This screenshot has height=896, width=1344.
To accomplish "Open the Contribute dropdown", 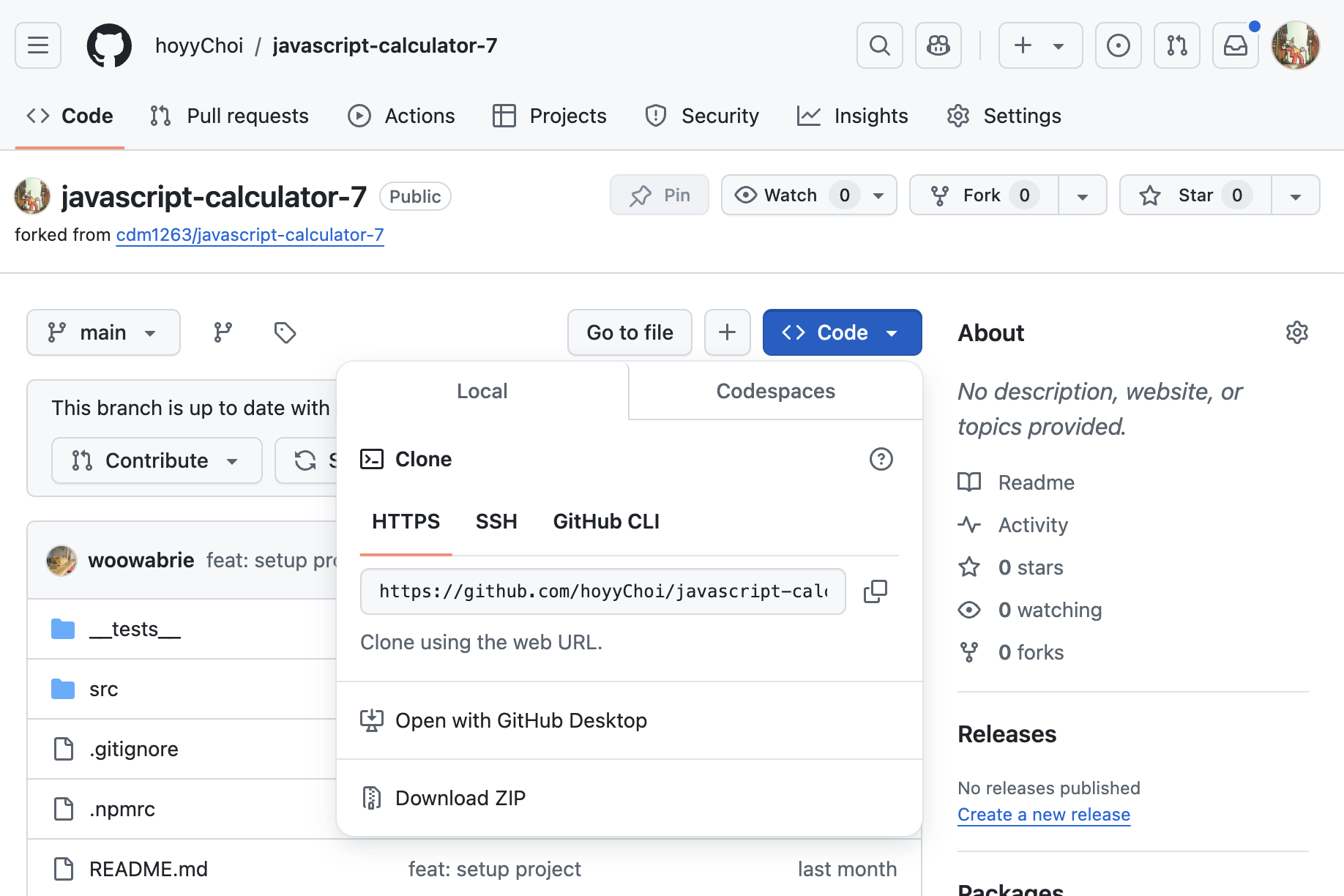I will [157, 460].
